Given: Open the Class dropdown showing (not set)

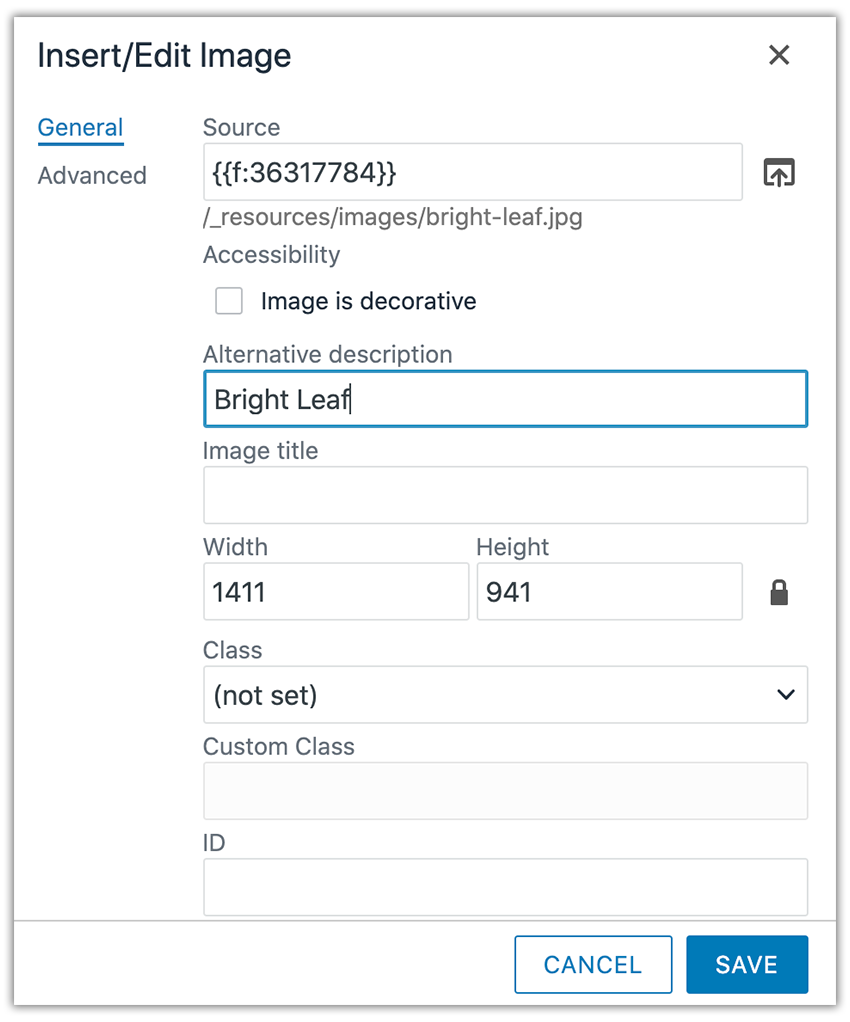Looking at the screenshot, I should point(505,695).
